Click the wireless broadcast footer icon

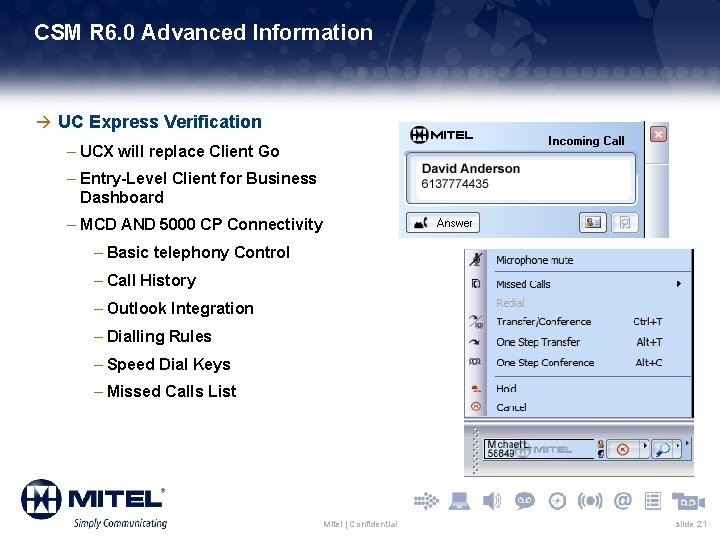(x=590, y=501)
